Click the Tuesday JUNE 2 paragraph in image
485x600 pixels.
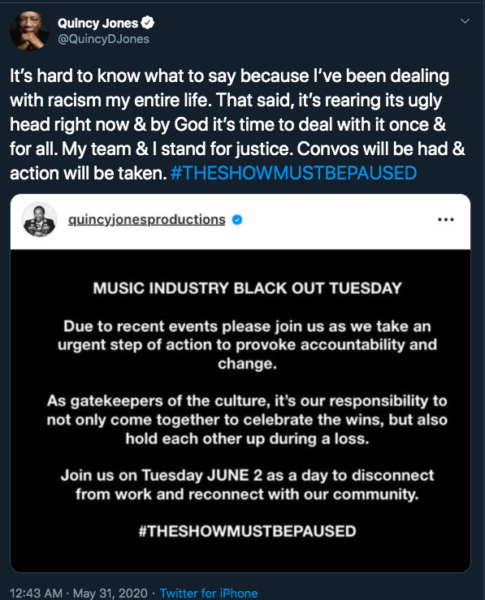coord(247,484)
